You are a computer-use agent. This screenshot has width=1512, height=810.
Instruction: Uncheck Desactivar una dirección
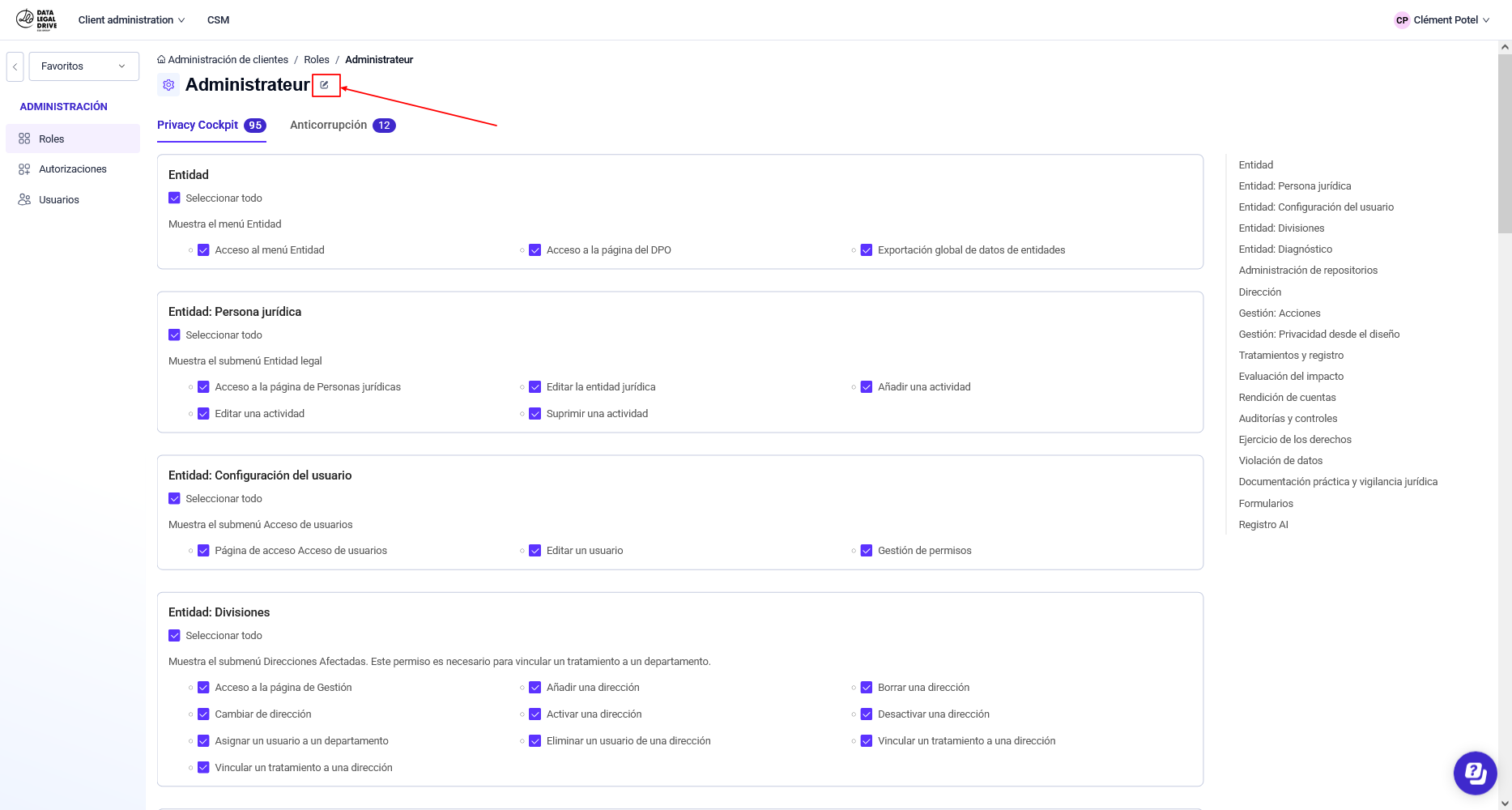[x=867, y=714]
